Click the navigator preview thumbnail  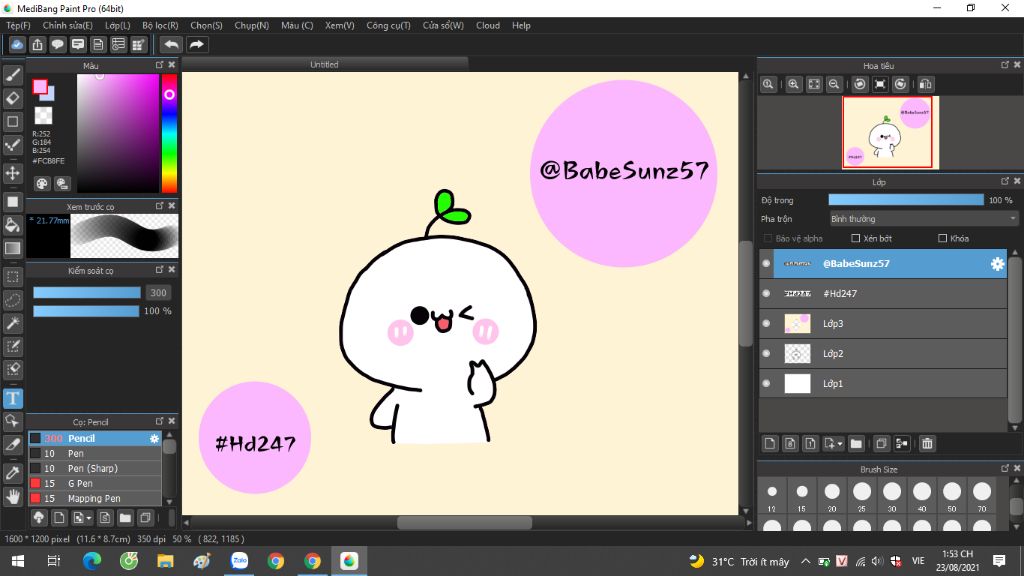pos(888,133)
